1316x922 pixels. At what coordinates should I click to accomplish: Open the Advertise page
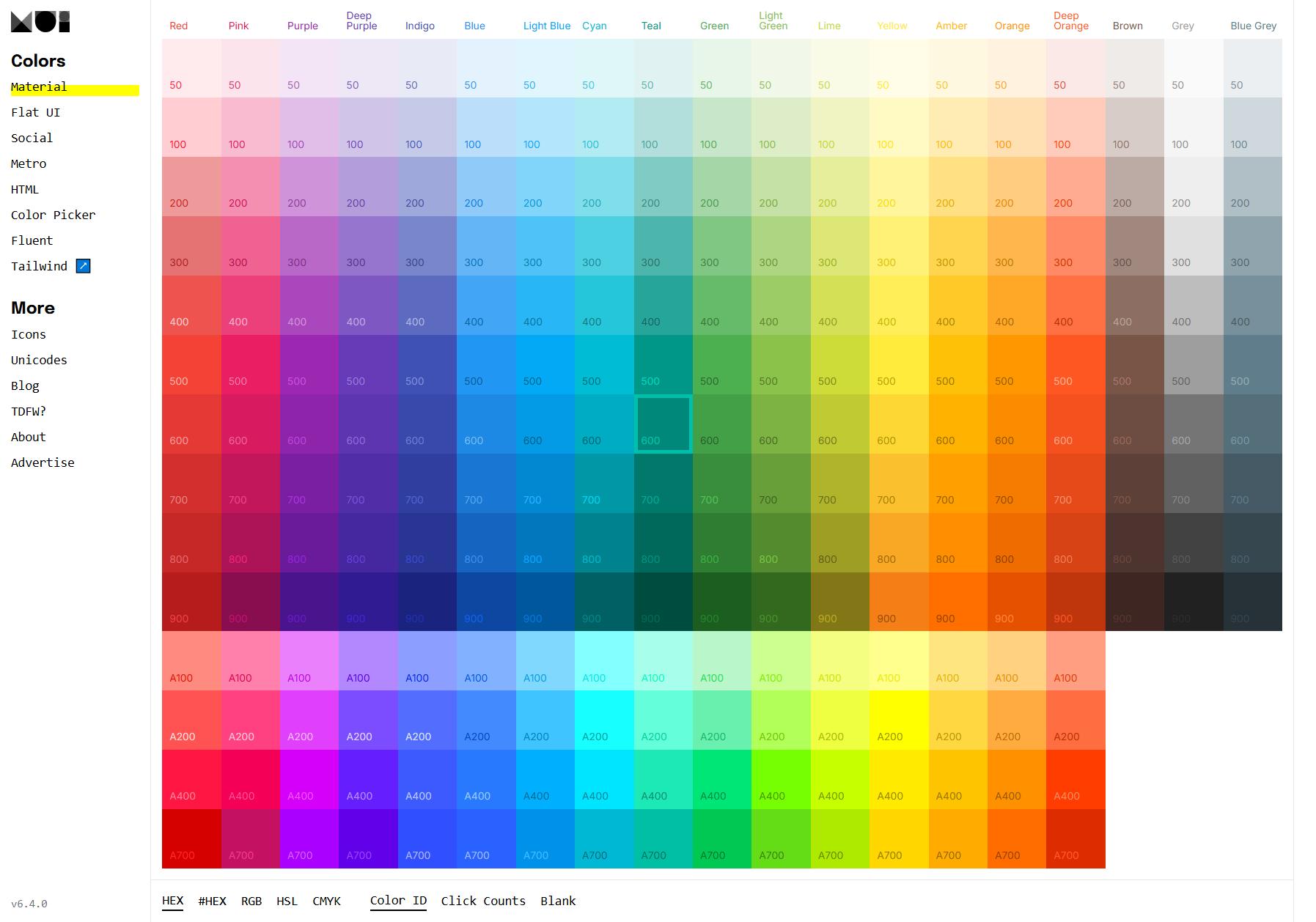tap(43, 462)
